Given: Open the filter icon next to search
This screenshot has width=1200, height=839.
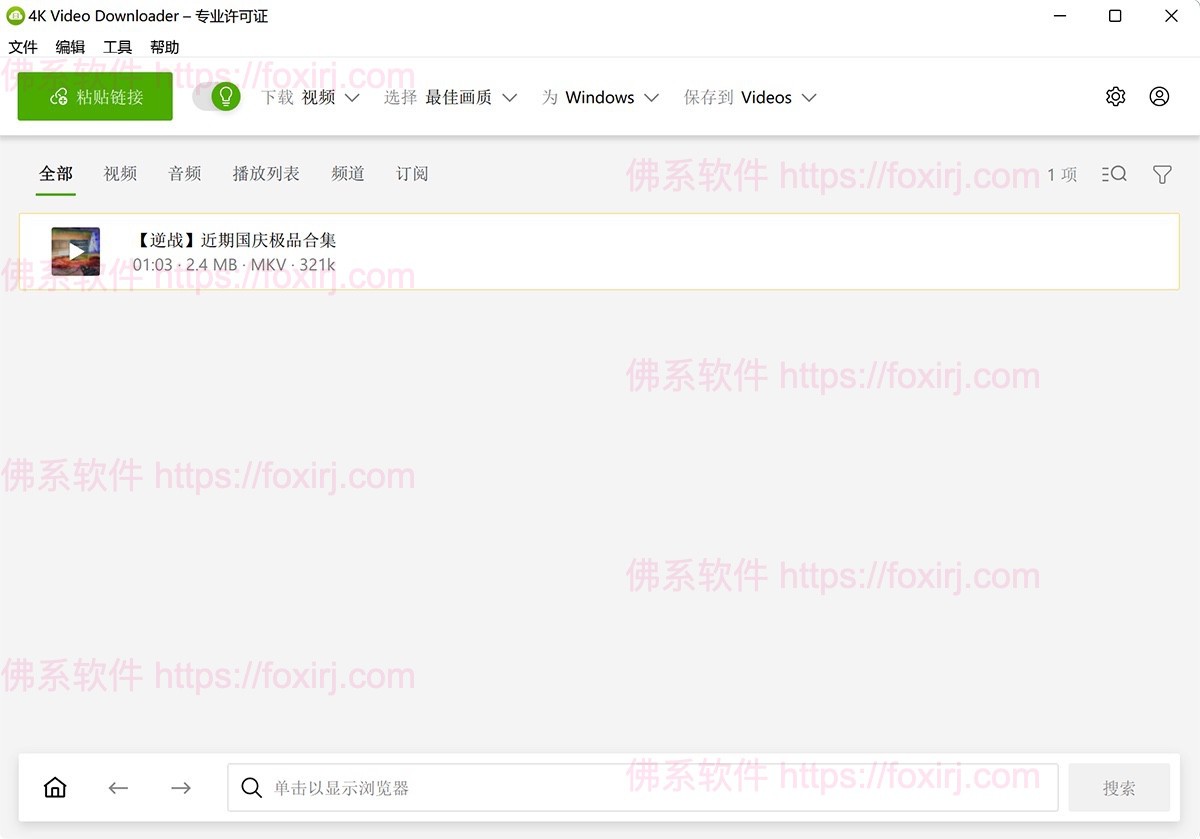Looking at the screenshot, I should point(1161,174).
